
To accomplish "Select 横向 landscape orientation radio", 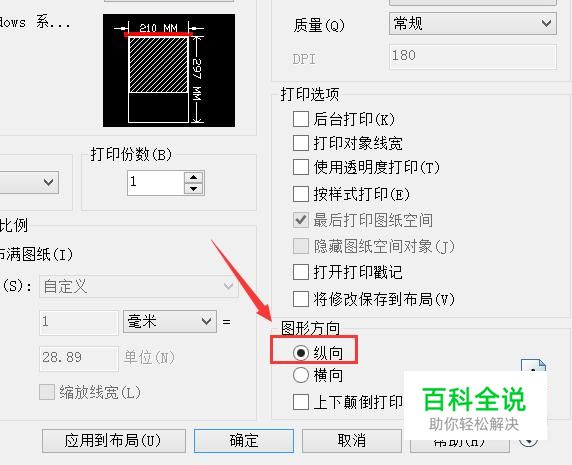I will [301, 375].
